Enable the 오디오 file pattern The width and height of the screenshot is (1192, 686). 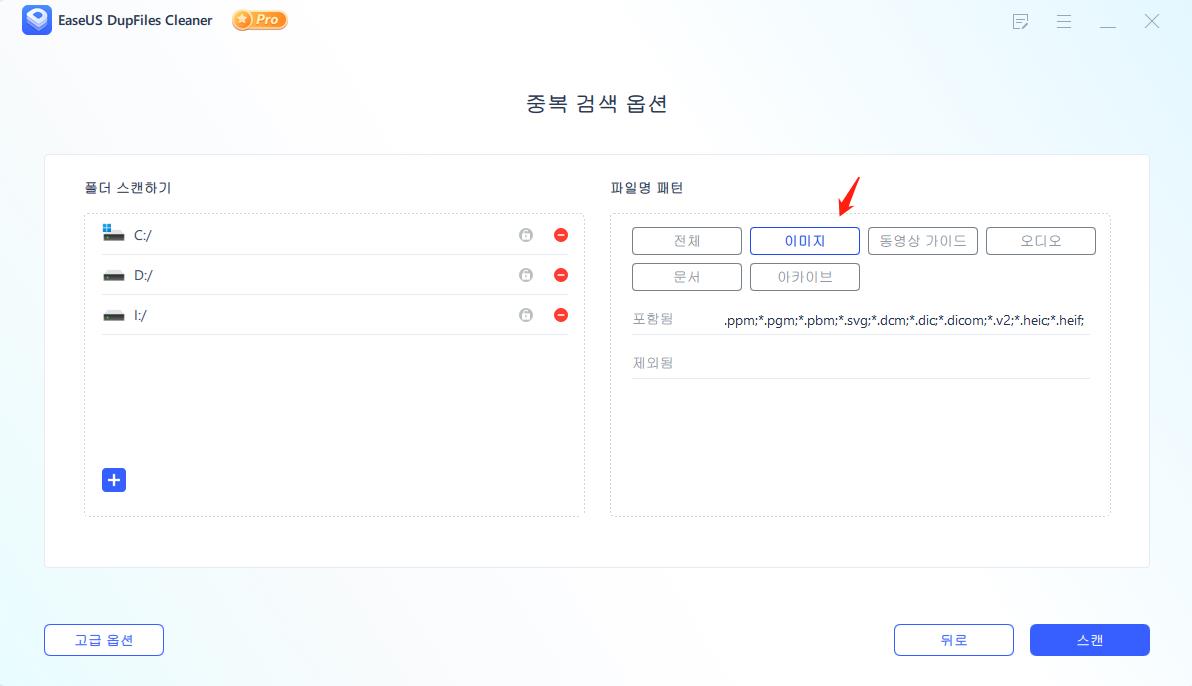tap(1040, 240)
